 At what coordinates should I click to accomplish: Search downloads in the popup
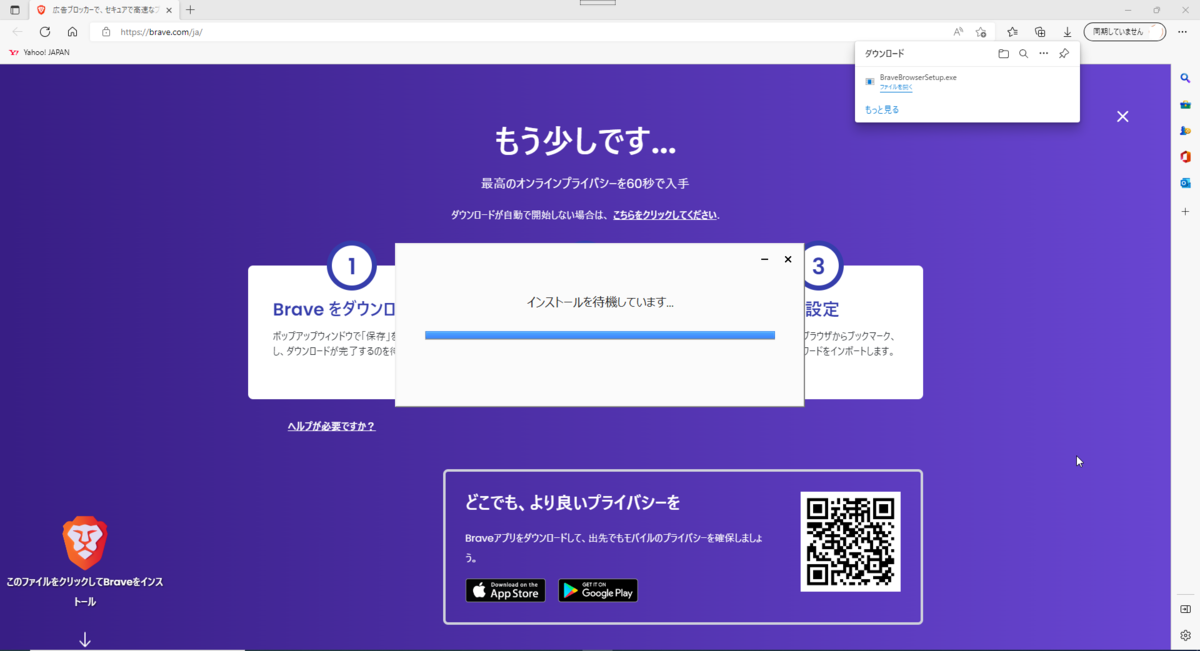pyautogui.click(x=1023, y=54)
